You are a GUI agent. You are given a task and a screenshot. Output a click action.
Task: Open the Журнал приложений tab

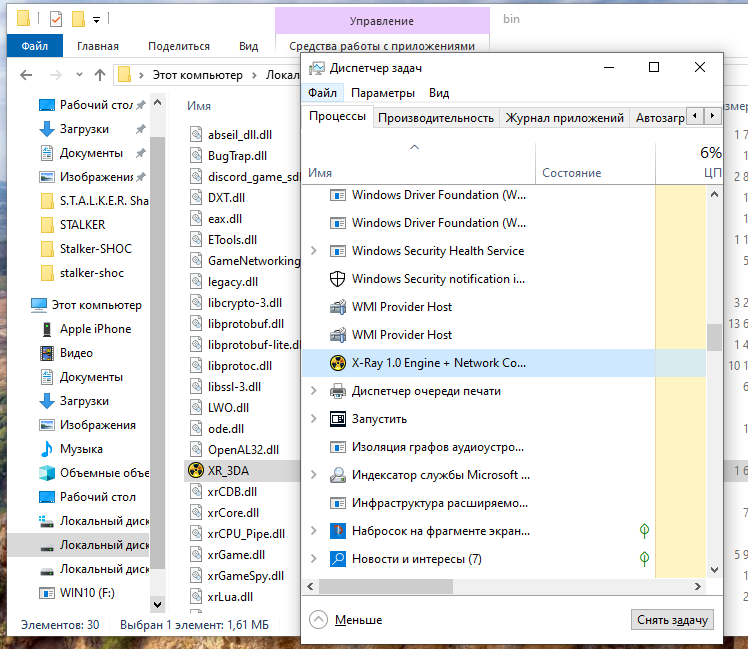click(564, 117)
